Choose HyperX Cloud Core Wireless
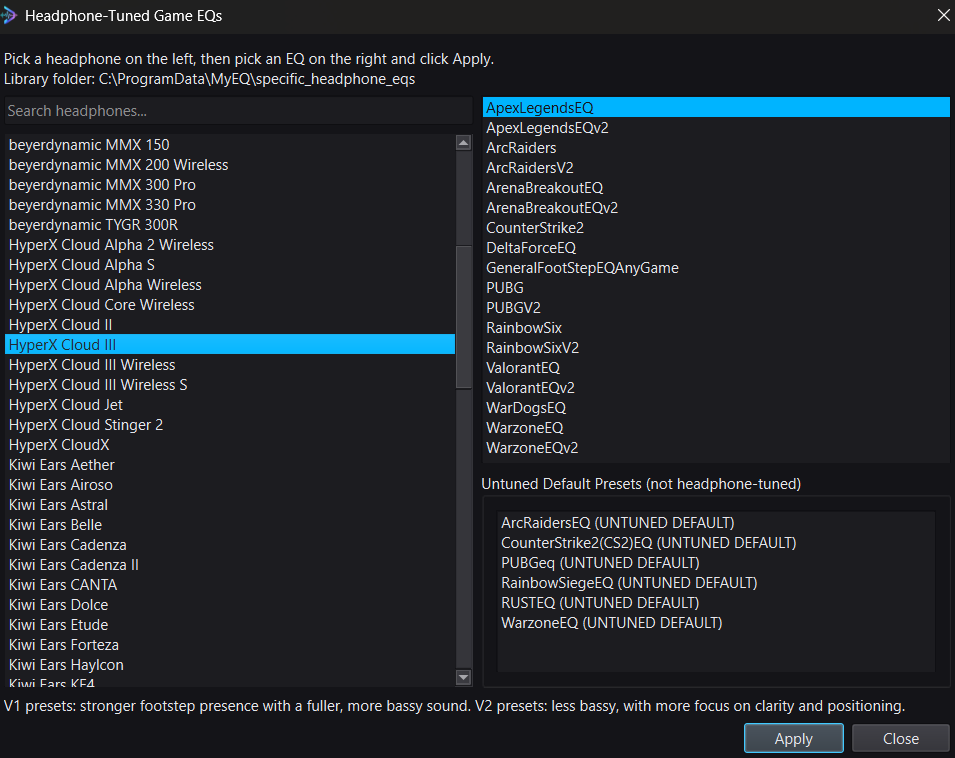 tap(230, 305)
